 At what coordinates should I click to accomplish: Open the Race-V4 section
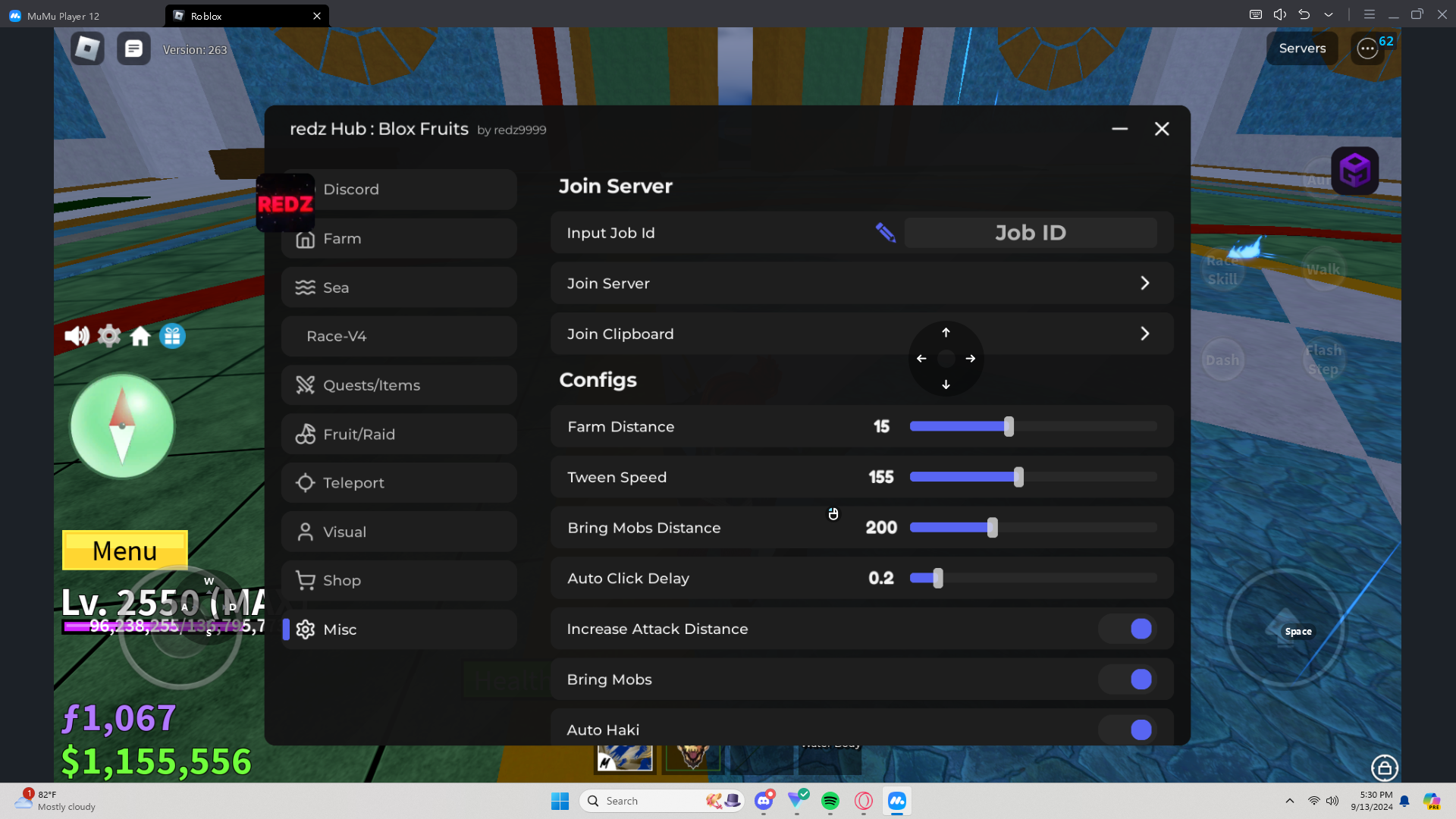click(x=400, y=336)
